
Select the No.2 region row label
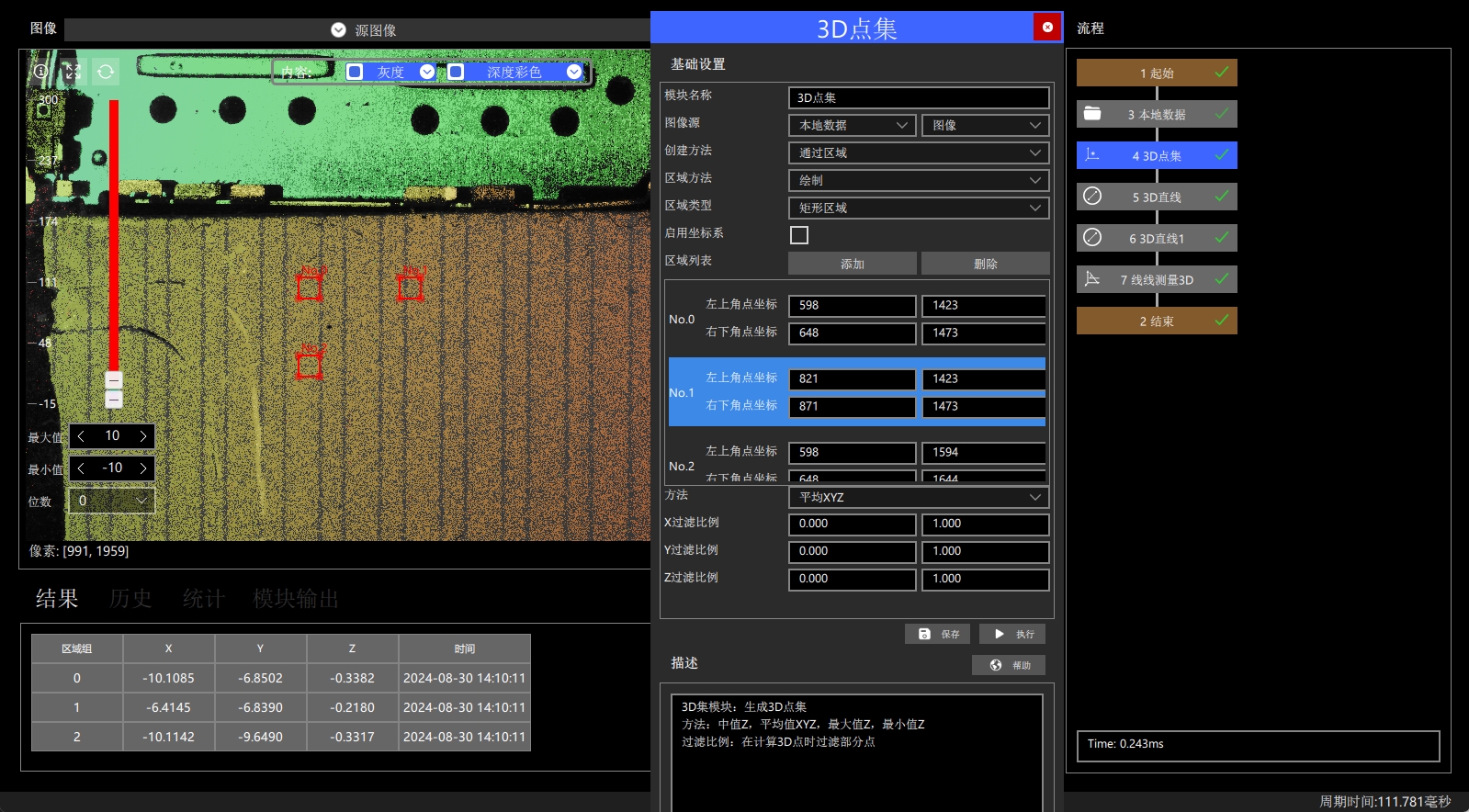click(x=682, y=467)
